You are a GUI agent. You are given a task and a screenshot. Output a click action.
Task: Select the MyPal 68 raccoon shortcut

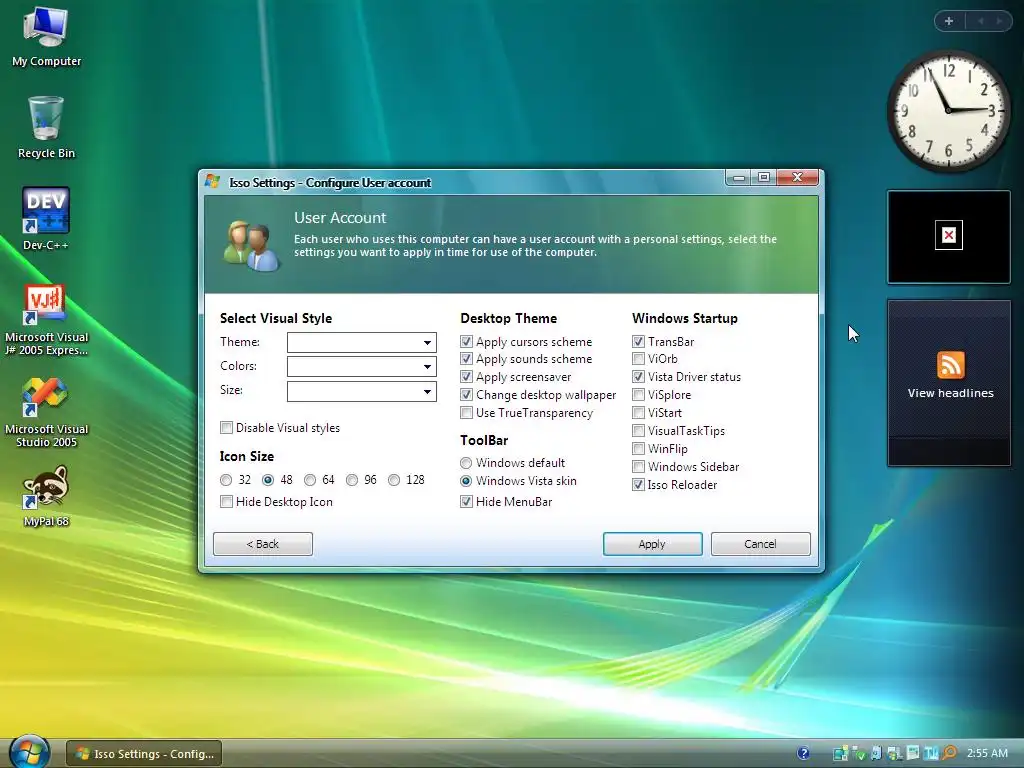click(46, 496)
